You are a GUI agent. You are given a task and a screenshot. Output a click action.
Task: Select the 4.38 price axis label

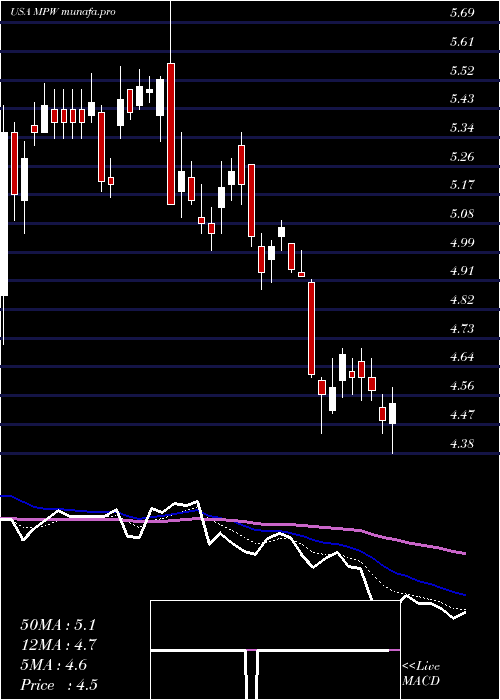(x=462, y=444)
